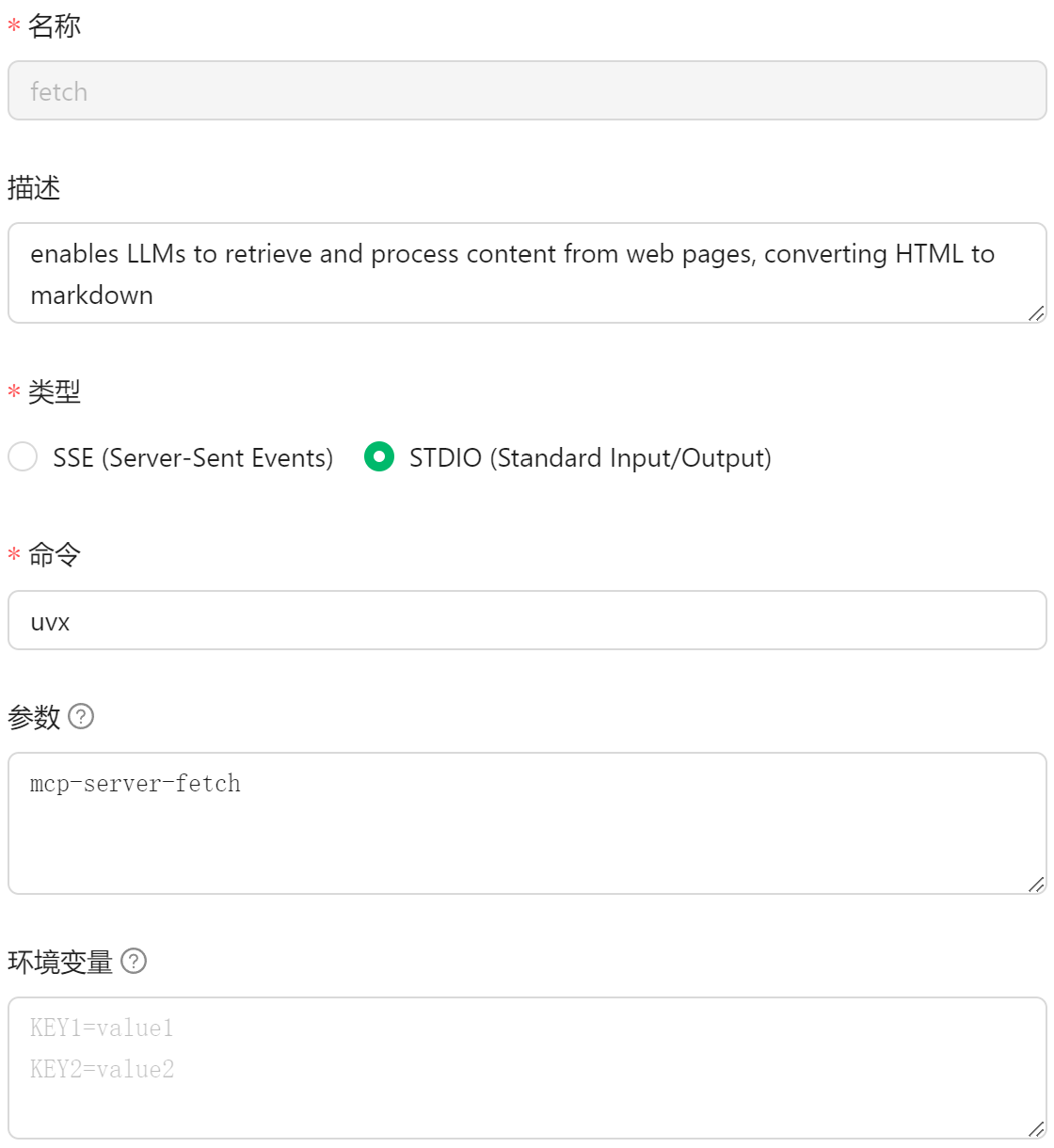Click the 环境变量 textarea with KEY1=value1 placeholder
The height and width of the screenshot is (1148, 1054).
(x=527, y=1068)
